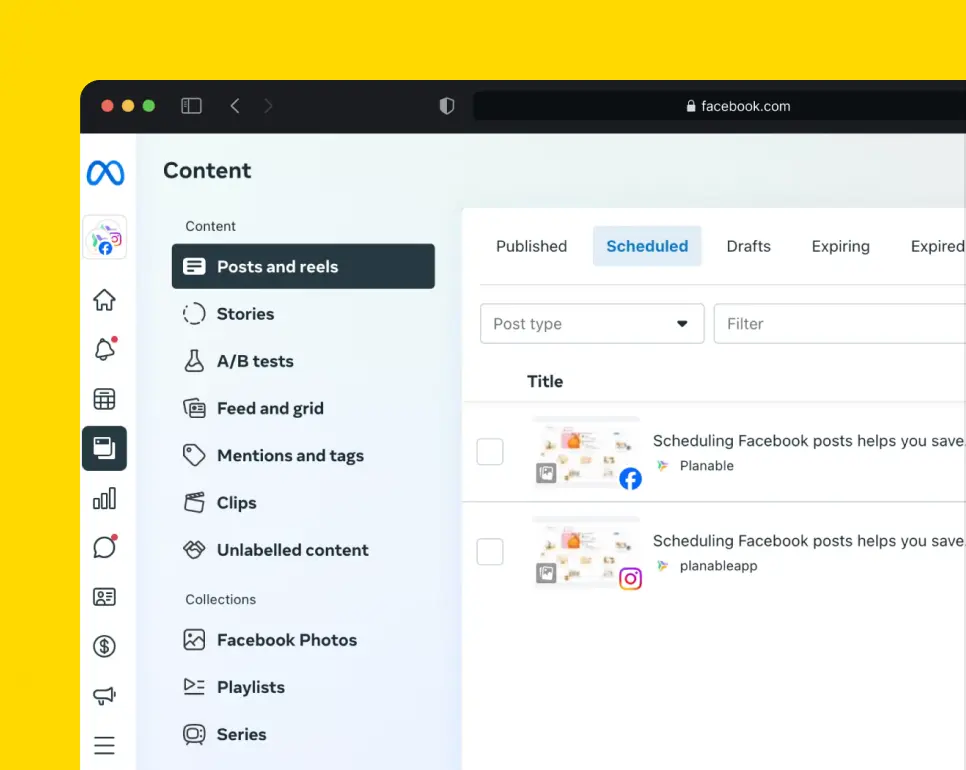Image resolution: width=966 pixels, height=770 pixels.
Task: Select the planableapp Instagram post checkbox
Action: 490,551
